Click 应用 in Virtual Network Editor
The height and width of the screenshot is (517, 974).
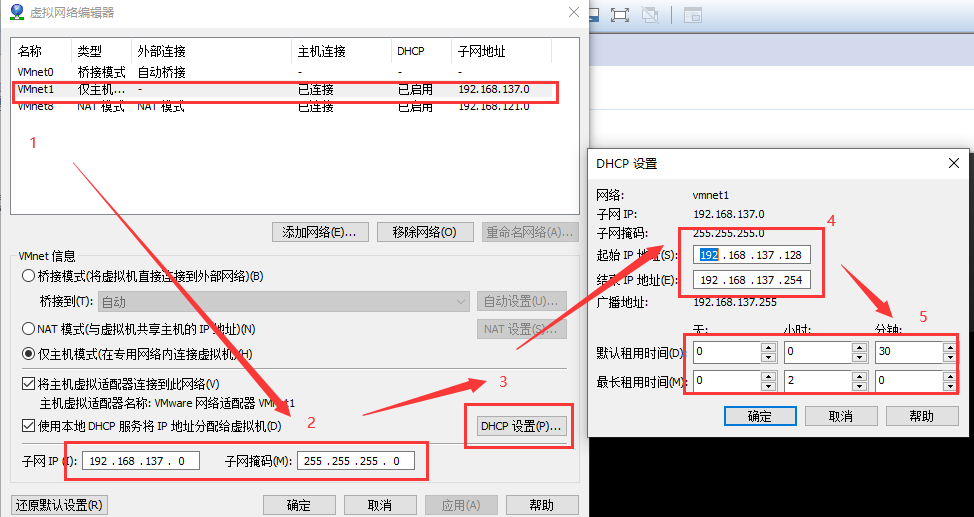pos(461,505)
